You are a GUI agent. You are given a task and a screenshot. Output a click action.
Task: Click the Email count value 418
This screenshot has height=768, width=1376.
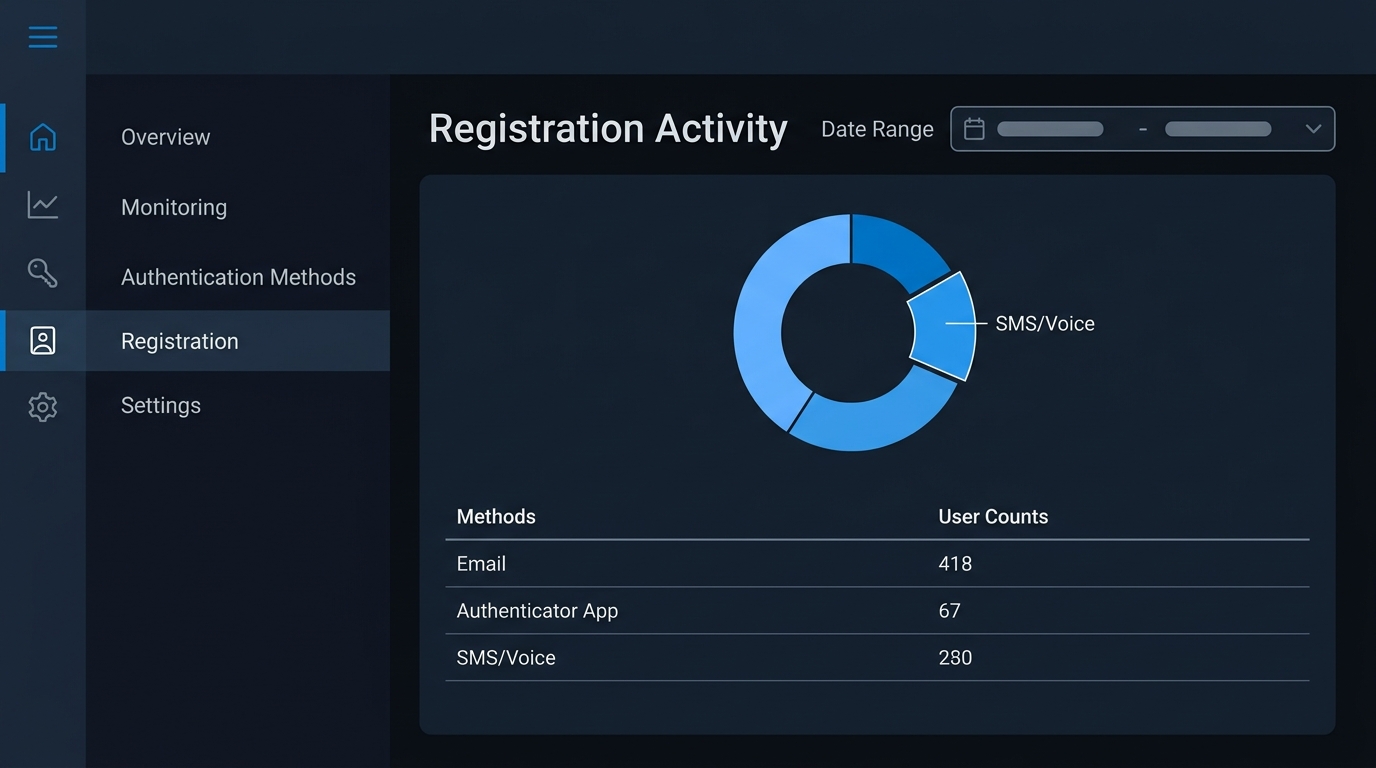[x=955, y=564]
